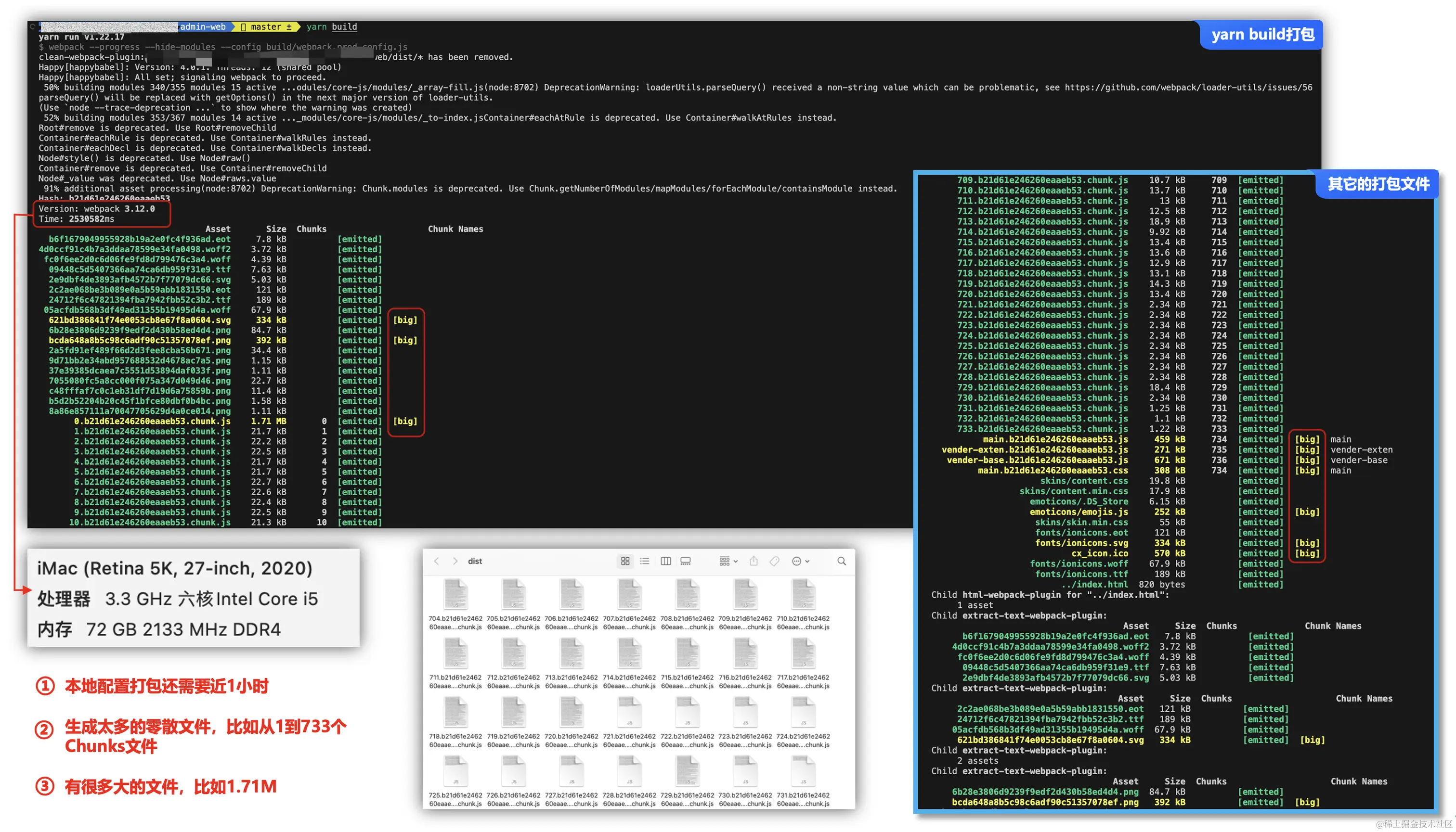Select the 720 chunk.js file in Finder
This screenshot has height=832, width=1456.
[572, 712]
